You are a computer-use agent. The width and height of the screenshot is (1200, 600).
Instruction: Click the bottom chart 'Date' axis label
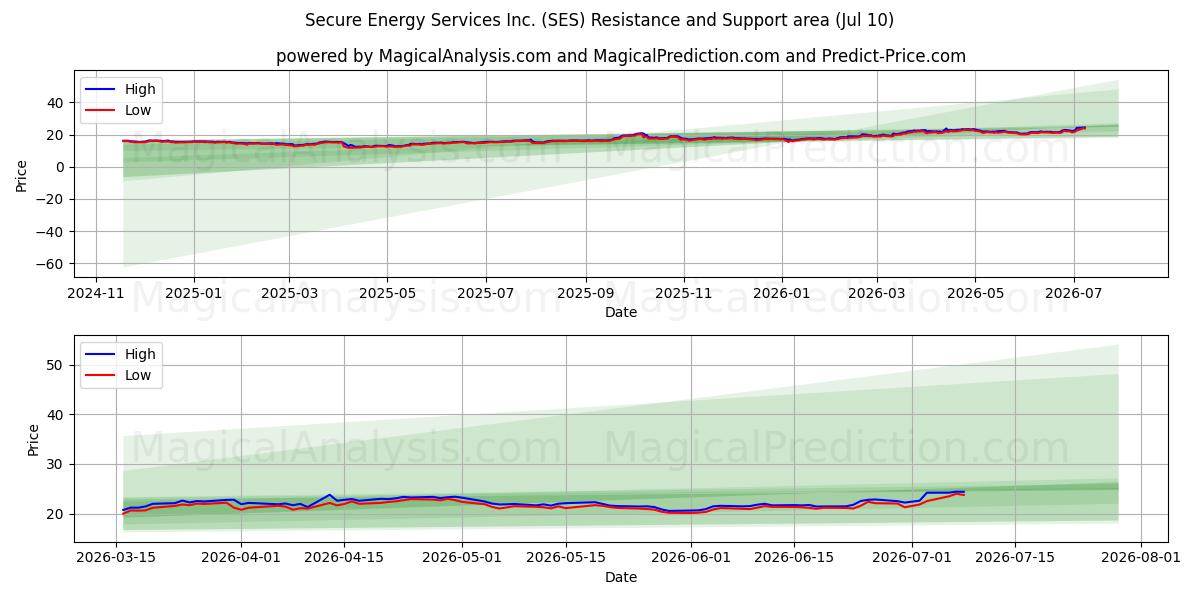click(x=621, y=577)
